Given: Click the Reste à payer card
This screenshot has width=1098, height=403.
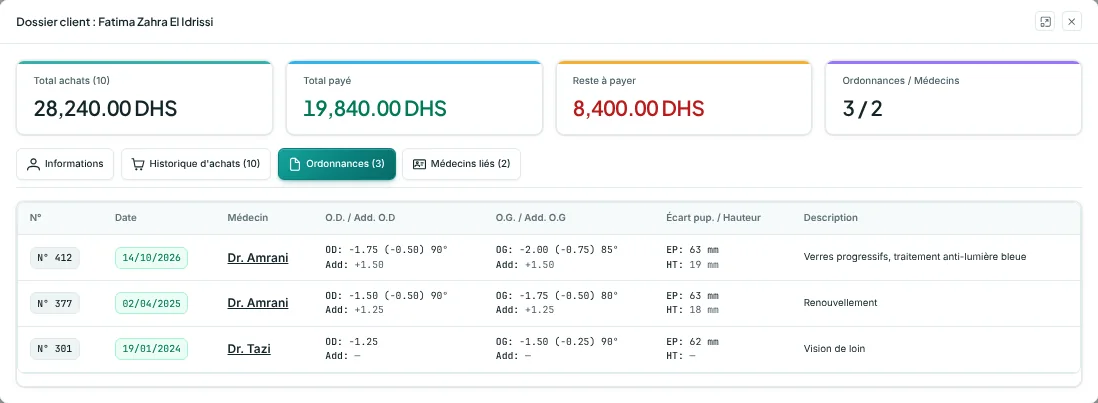Looking at the screenshot, I should pos(683,97).
